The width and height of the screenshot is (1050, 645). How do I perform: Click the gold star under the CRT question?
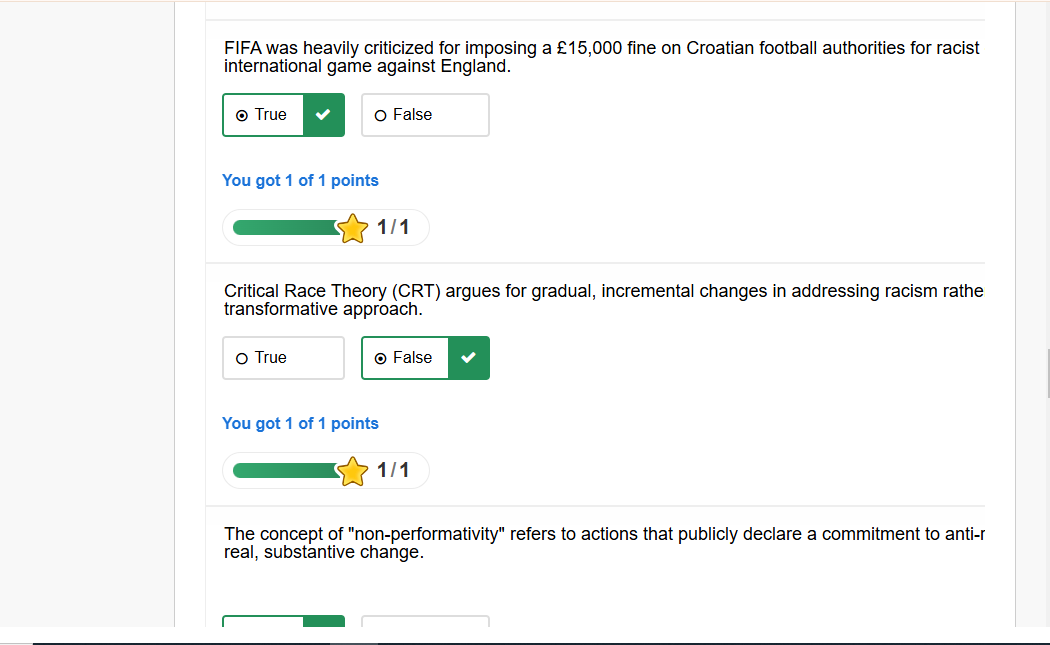352,472
